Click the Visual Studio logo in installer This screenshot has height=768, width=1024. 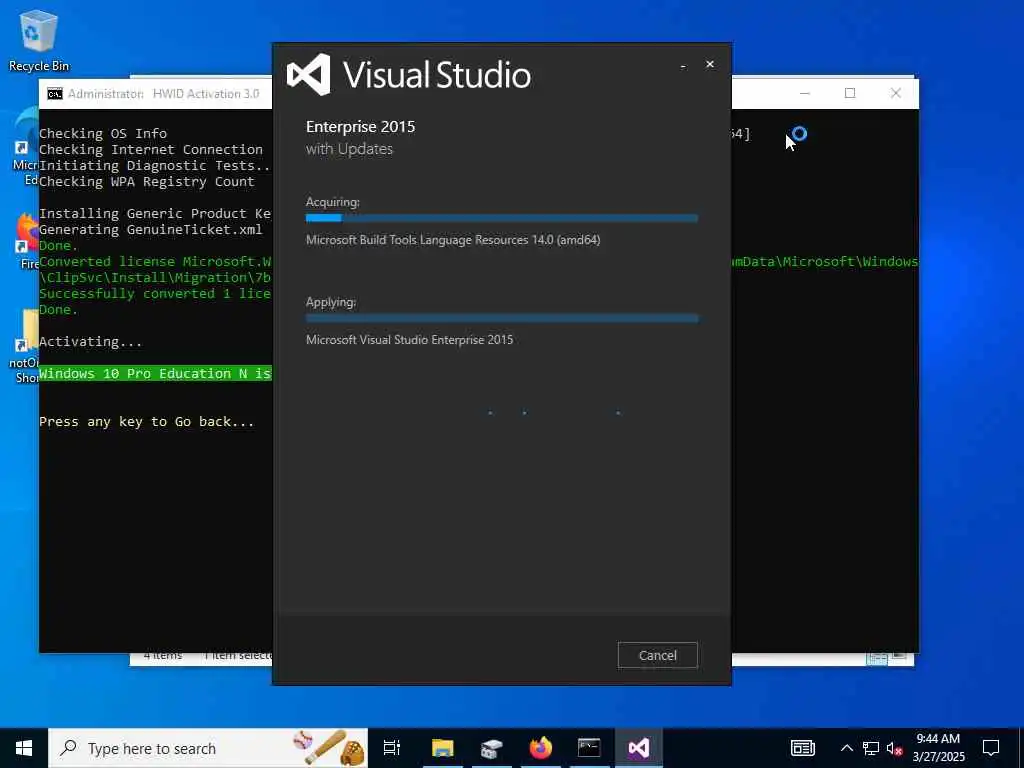[x=309, y=74]
